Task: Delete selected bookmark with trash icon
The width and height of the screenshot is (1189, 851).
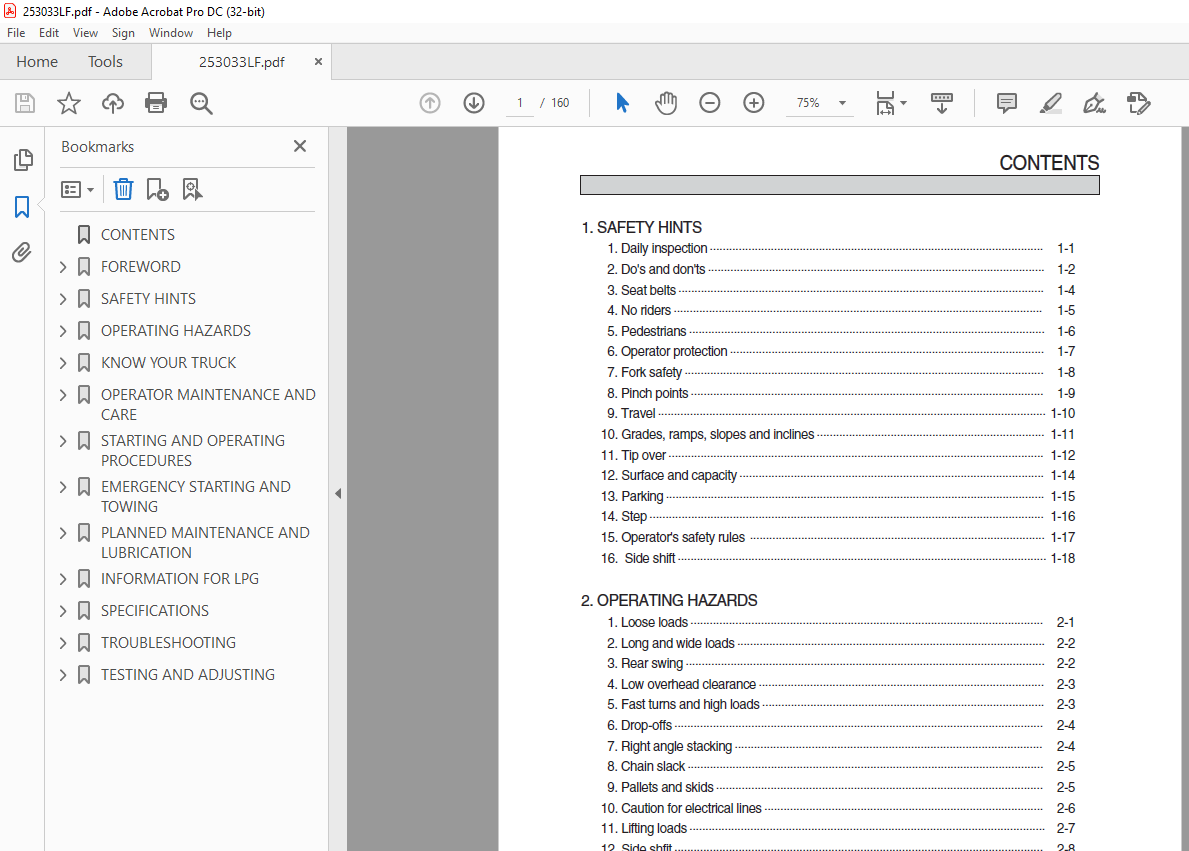Action: [124, 189]
